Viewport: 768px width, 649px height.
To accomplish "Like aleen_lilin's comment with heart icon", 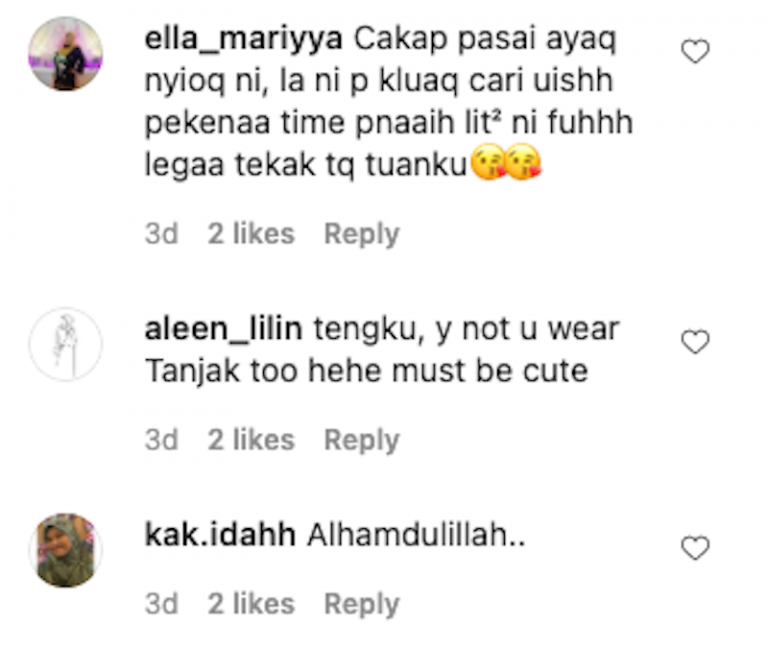I will [696, 341].
